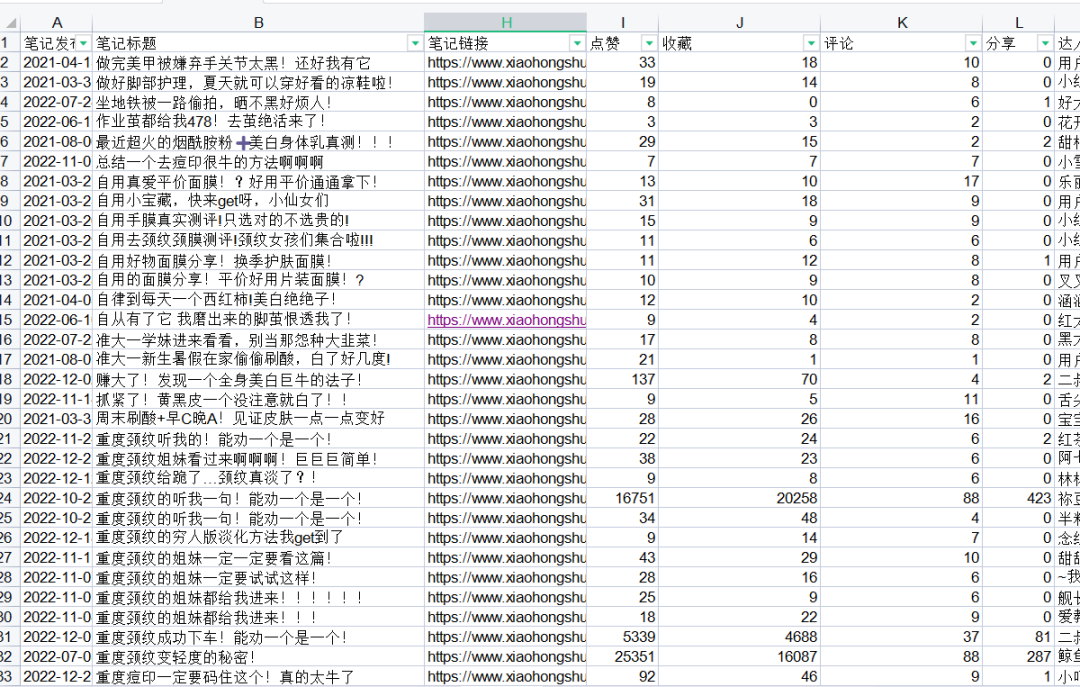Screen dimensions: 1080x687
Task: Select column I header
Action: (x=623, y=23)
